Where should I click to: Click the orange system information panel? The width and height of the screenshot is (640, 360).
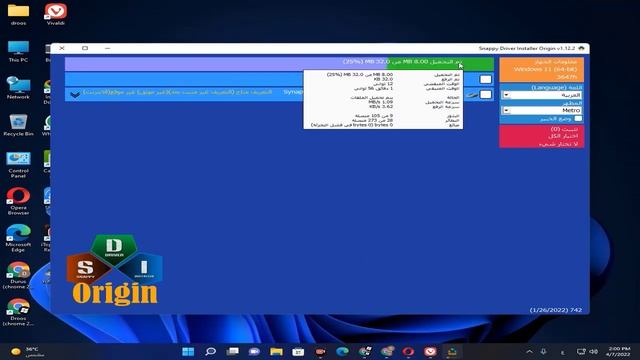tap(542, 69)
